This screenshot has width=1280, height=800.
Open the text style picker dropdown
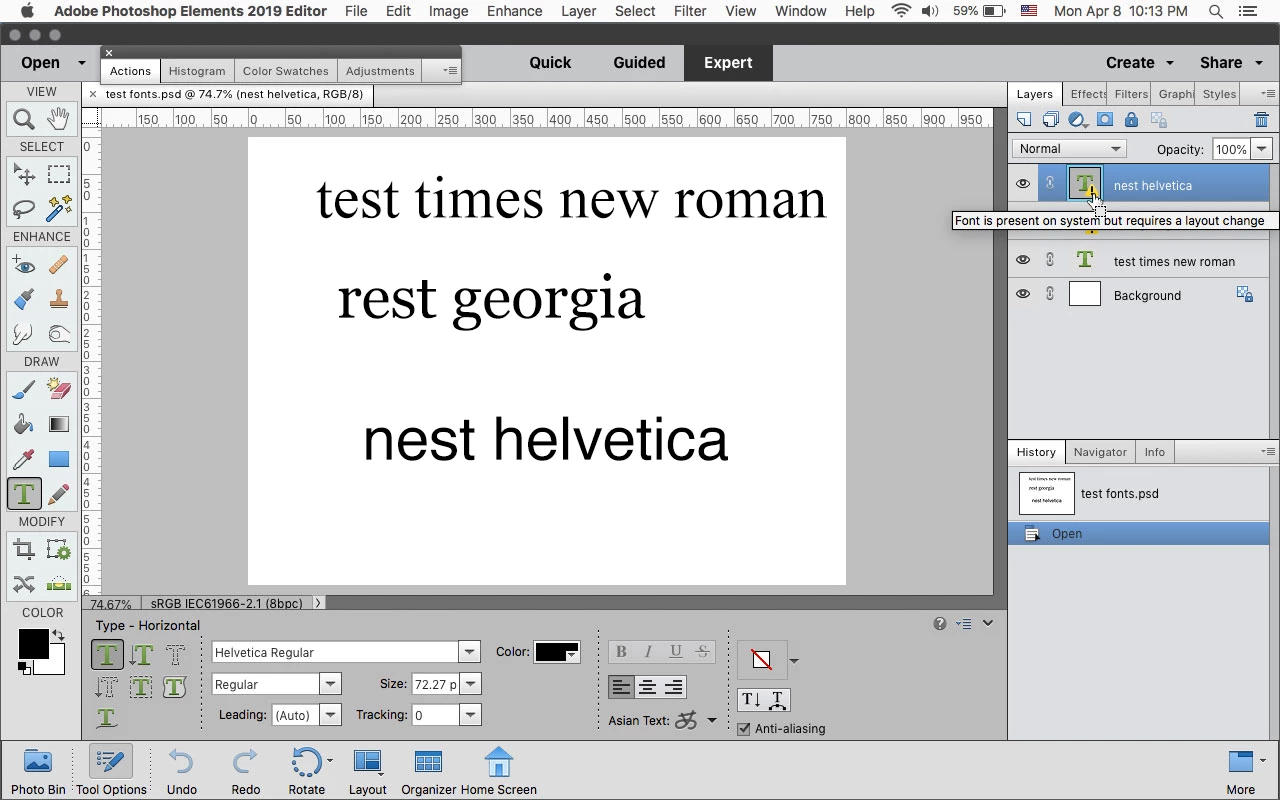794,661
